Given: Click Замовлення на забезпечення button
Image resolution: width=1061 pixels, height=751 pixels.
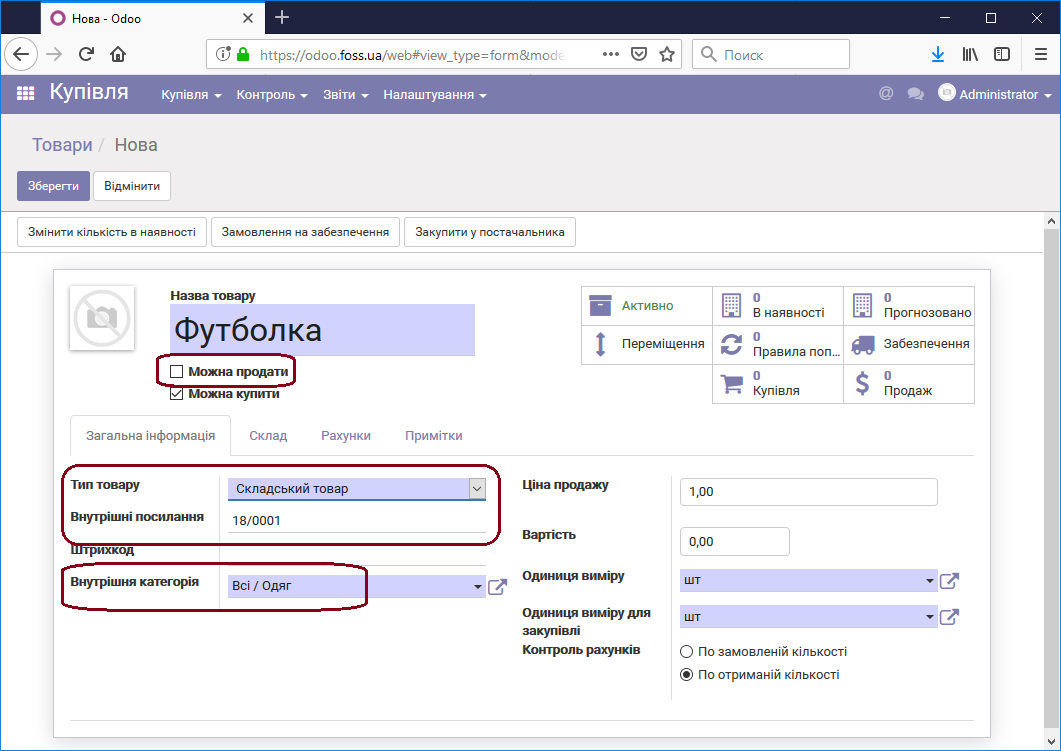Looking at the screenshot, I should pyautogui.click(x=305, y=232).
